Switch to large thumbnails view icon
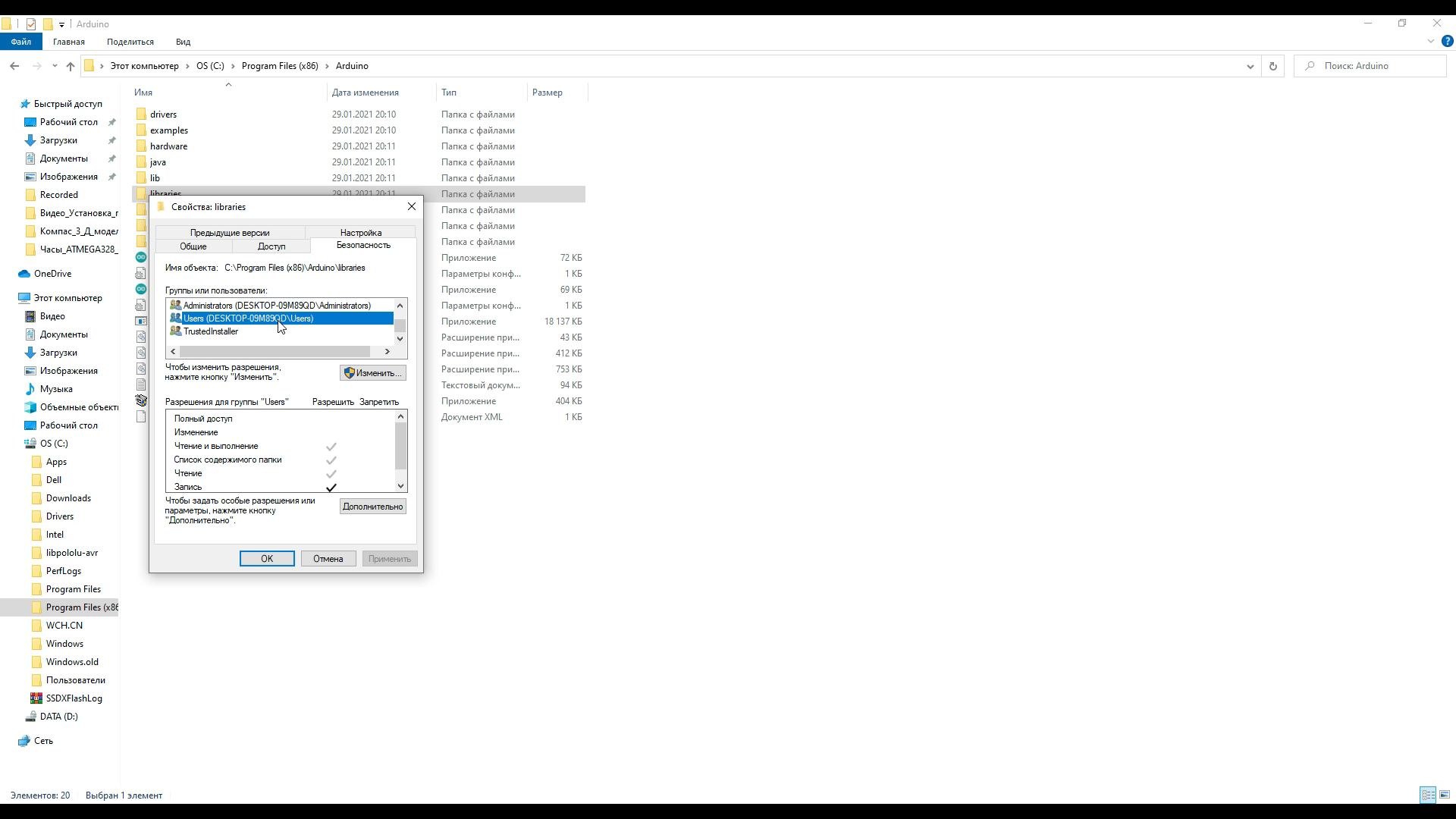This screenshot has height=819, width=1456. [x=1445, y=795]
